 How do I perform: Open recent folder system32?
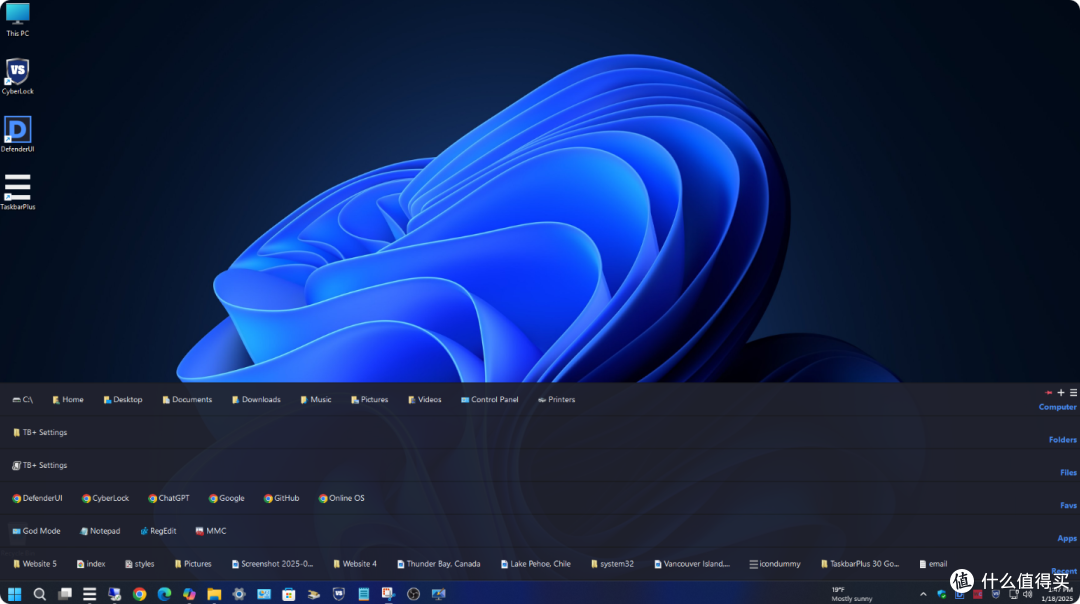point(612,564)
